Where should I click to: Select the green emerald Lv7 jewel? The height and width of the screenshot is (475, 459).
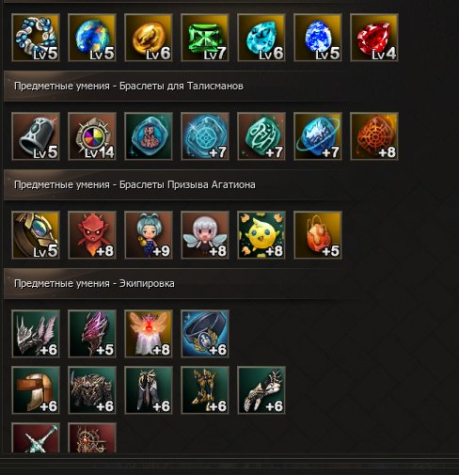(x=205, y=37)
